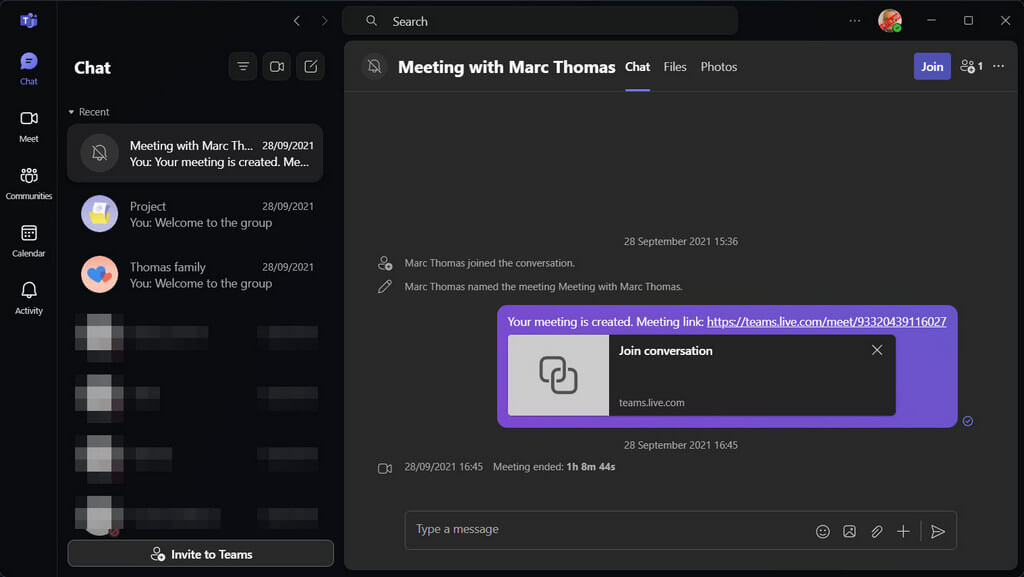Screen dimensions: 1024x577
Task: Click the filter chats icon
Action: pyautogui.click(x=243, y=67)
